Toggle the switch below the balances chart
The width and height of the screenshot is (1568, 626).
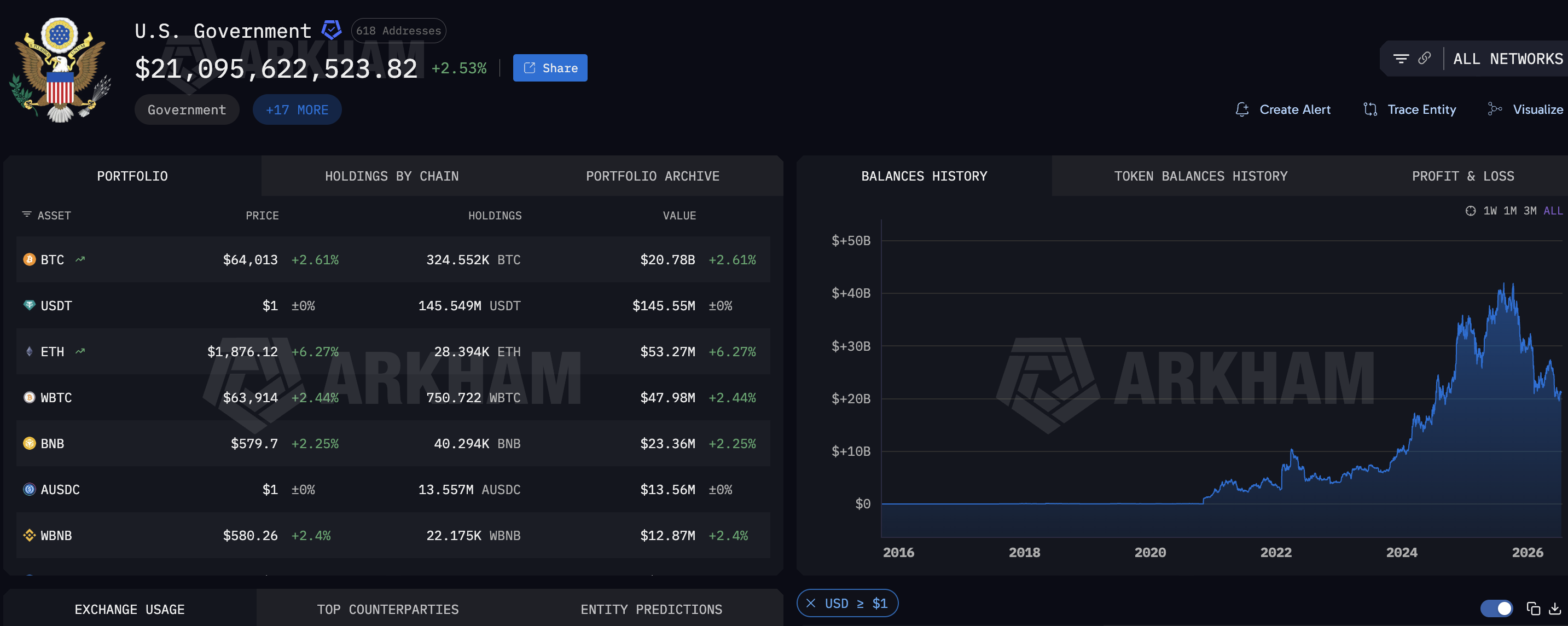point(1496,608)
